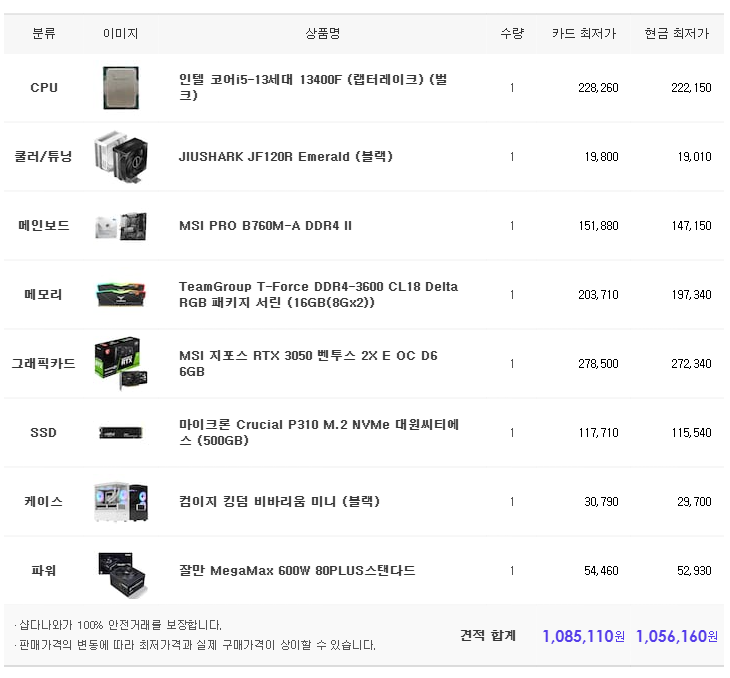The image size is (730, 678).
Task: Click the 그래픽카드 category label
Action: pos(43,364)
